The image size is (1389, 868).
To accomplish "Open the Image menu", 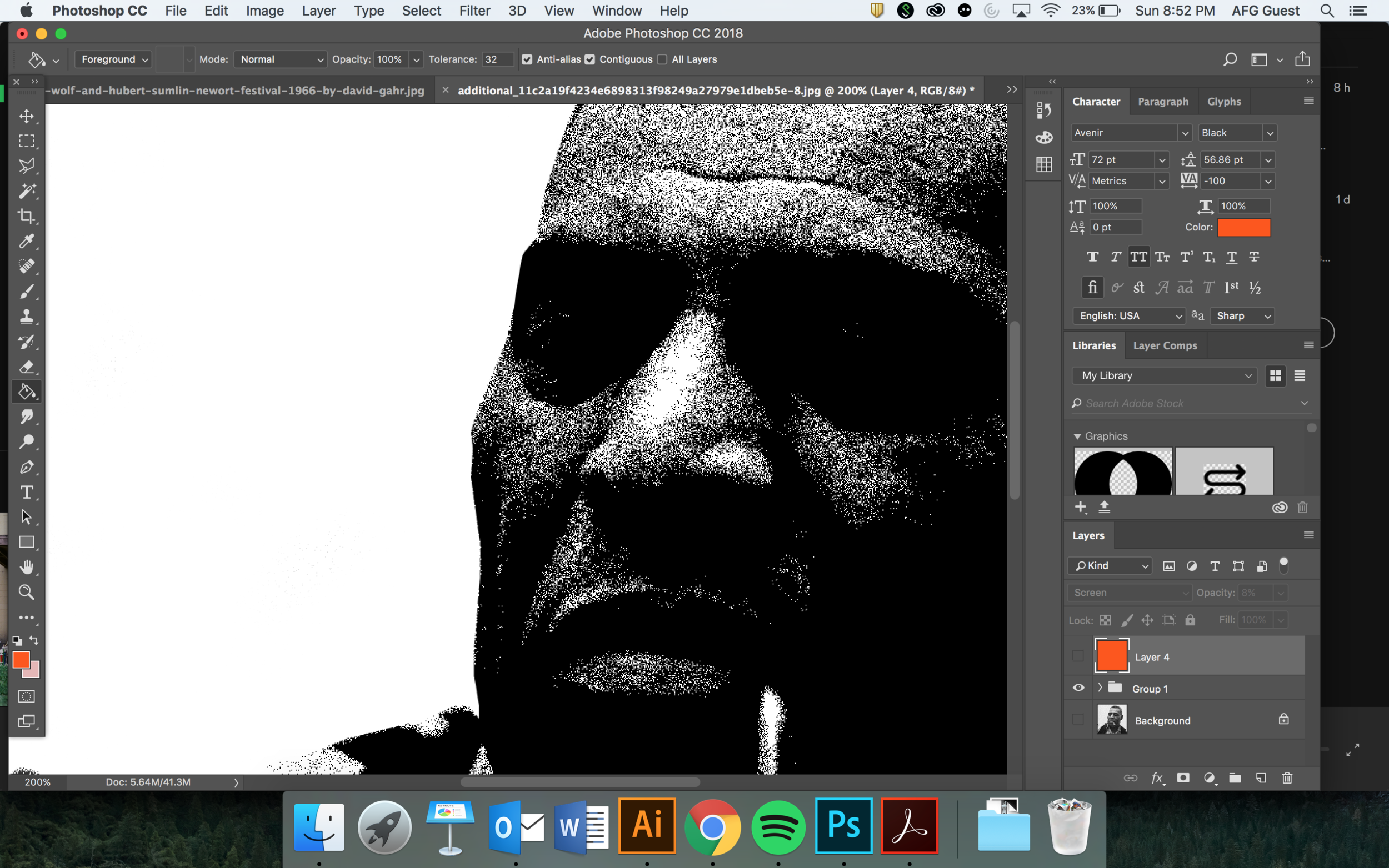I will (264, 11).
